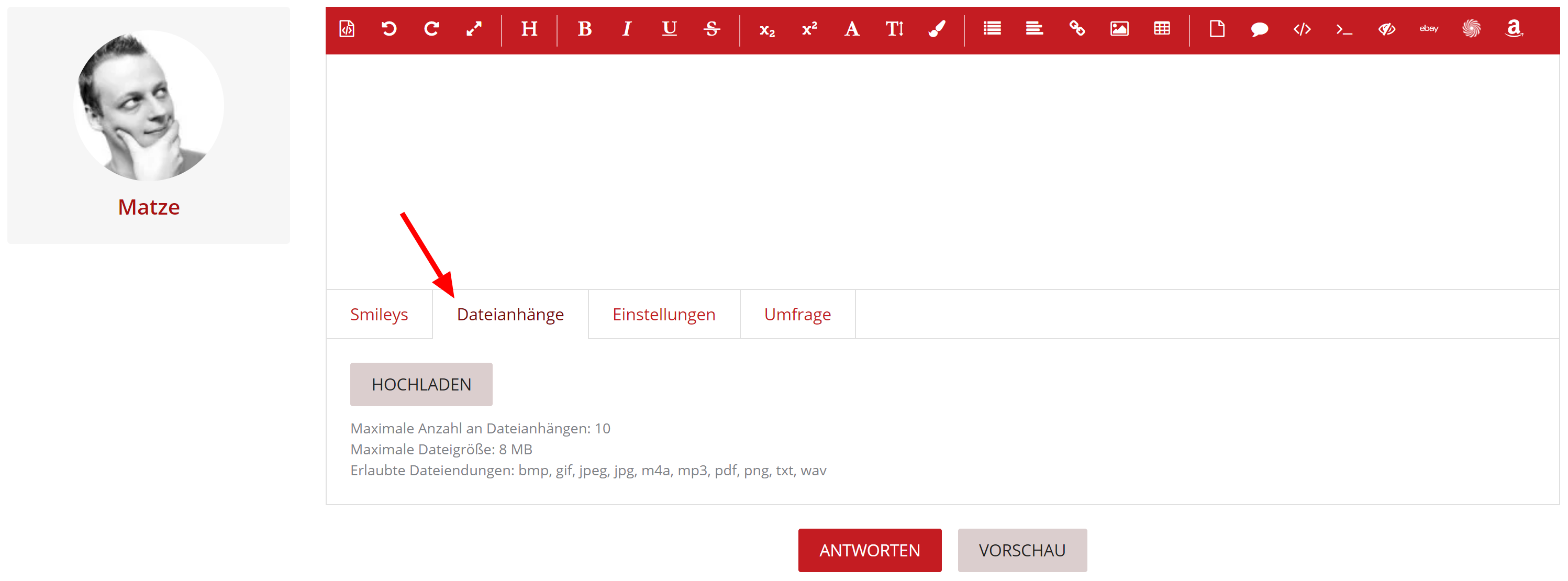Expand editor to fullscreen mode
Viewport: 1568px width, 581px height.
(474, 29)
